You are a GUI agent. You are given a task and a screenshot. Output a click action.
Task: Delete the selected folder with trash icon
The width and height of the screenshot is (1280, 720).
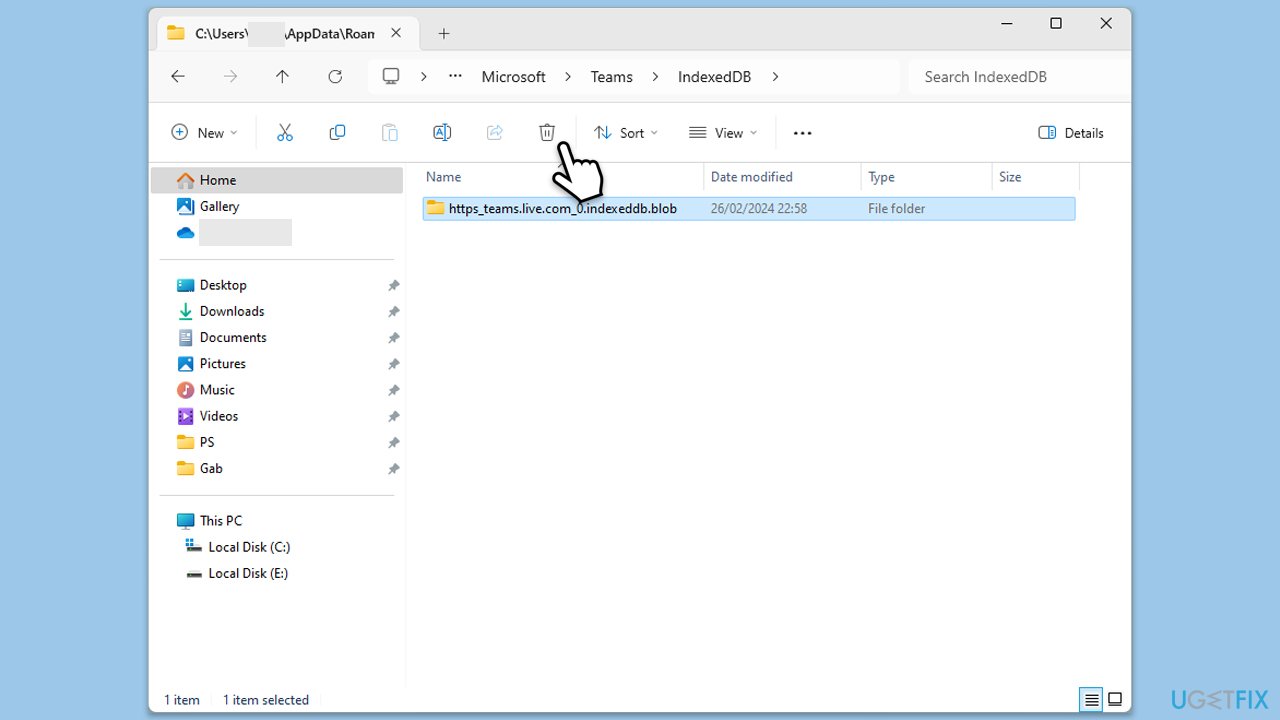(x=547, y=133)
